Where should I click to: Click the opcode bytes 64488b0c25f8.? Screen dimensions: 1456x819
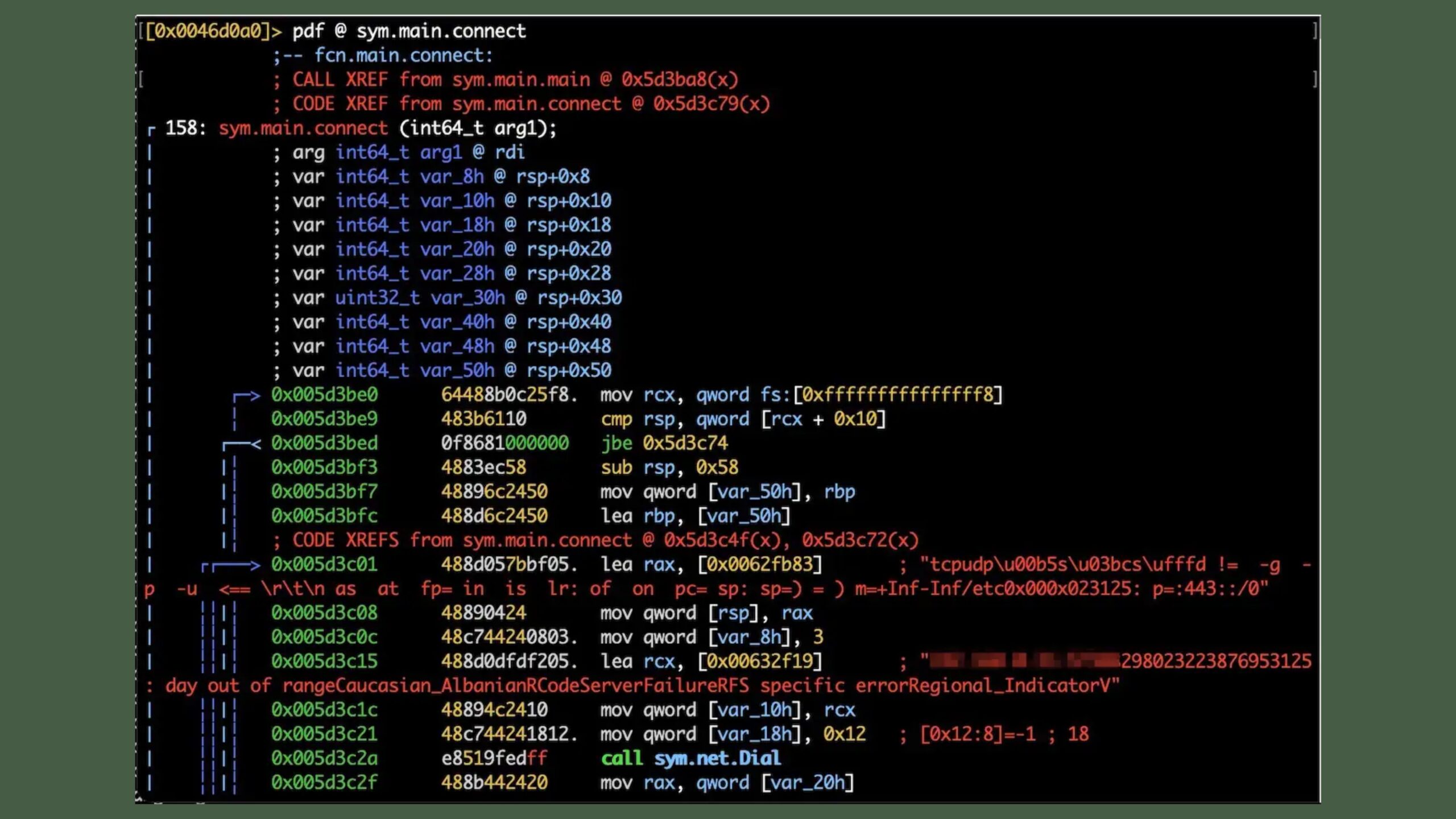pyautogui.click(x=509, y=395)
